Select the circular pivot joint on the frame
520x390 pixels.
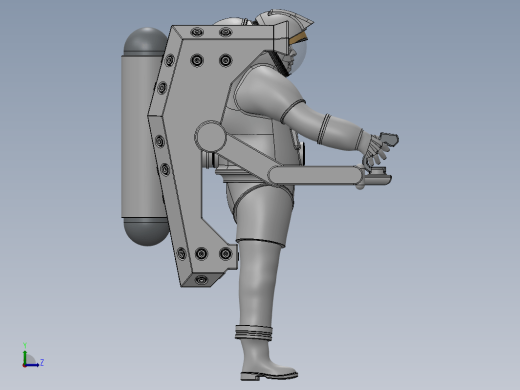point(210,137)
